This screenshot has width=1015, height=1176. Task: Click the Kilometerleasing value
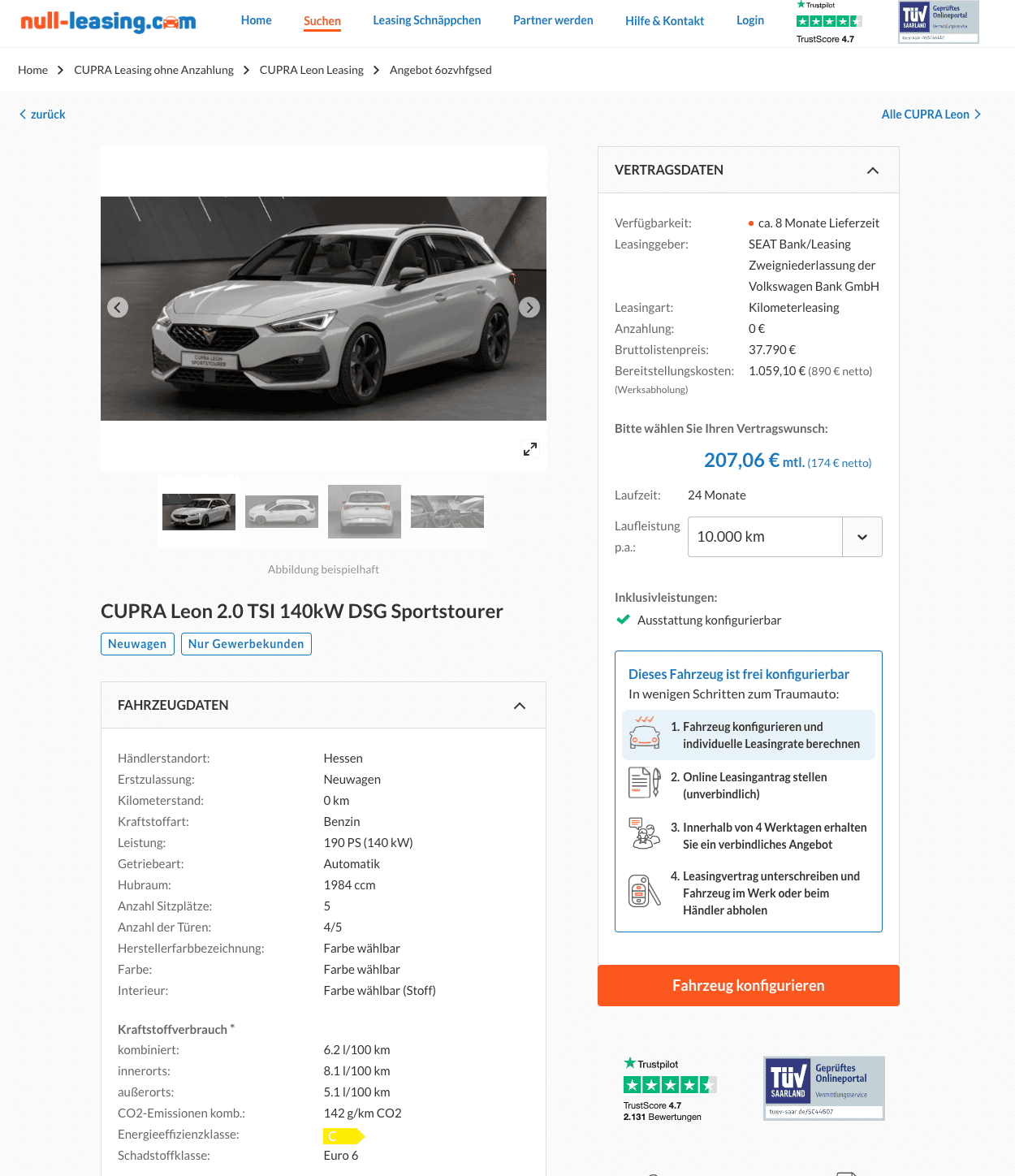coord(794,308)
